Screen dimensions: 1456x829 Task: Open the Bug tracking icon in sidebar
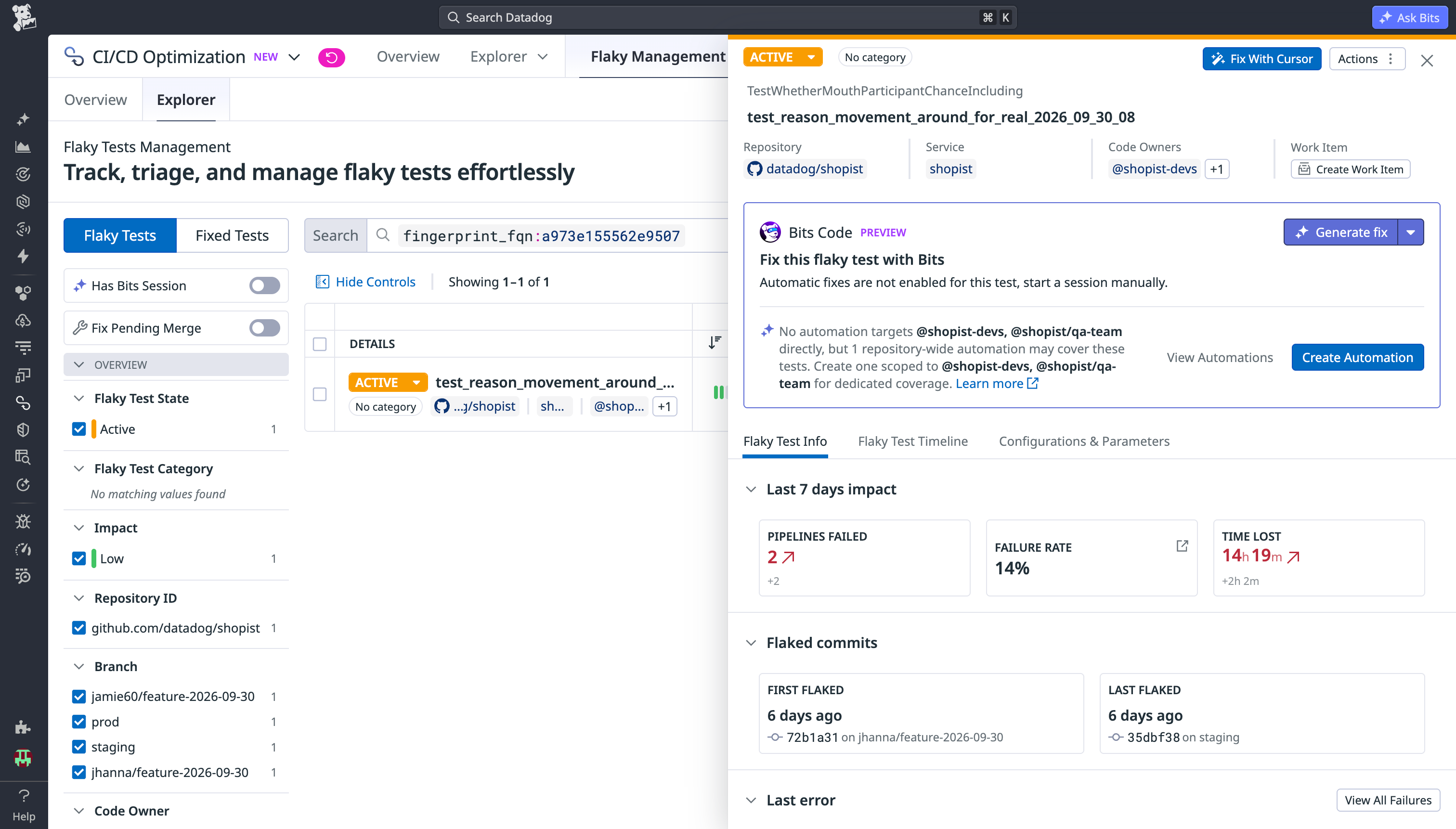23,521
